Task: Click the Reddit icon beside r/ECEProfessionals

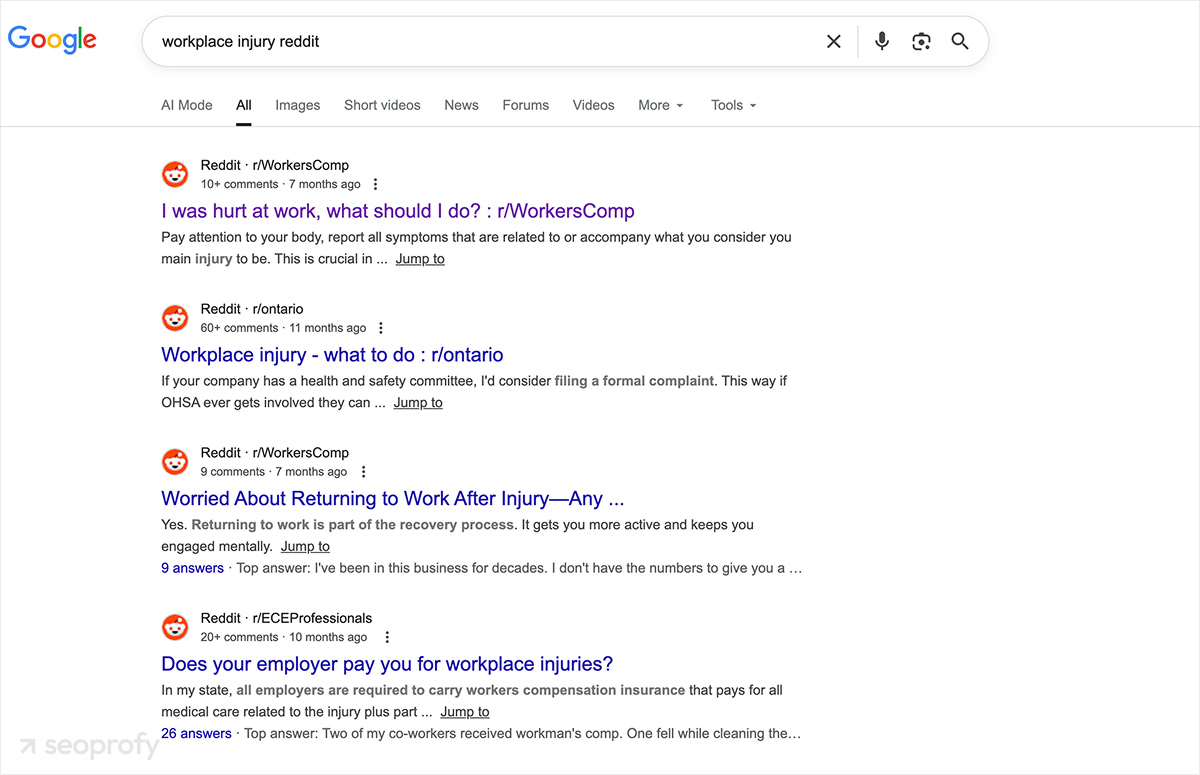Action: pos(175,627)
